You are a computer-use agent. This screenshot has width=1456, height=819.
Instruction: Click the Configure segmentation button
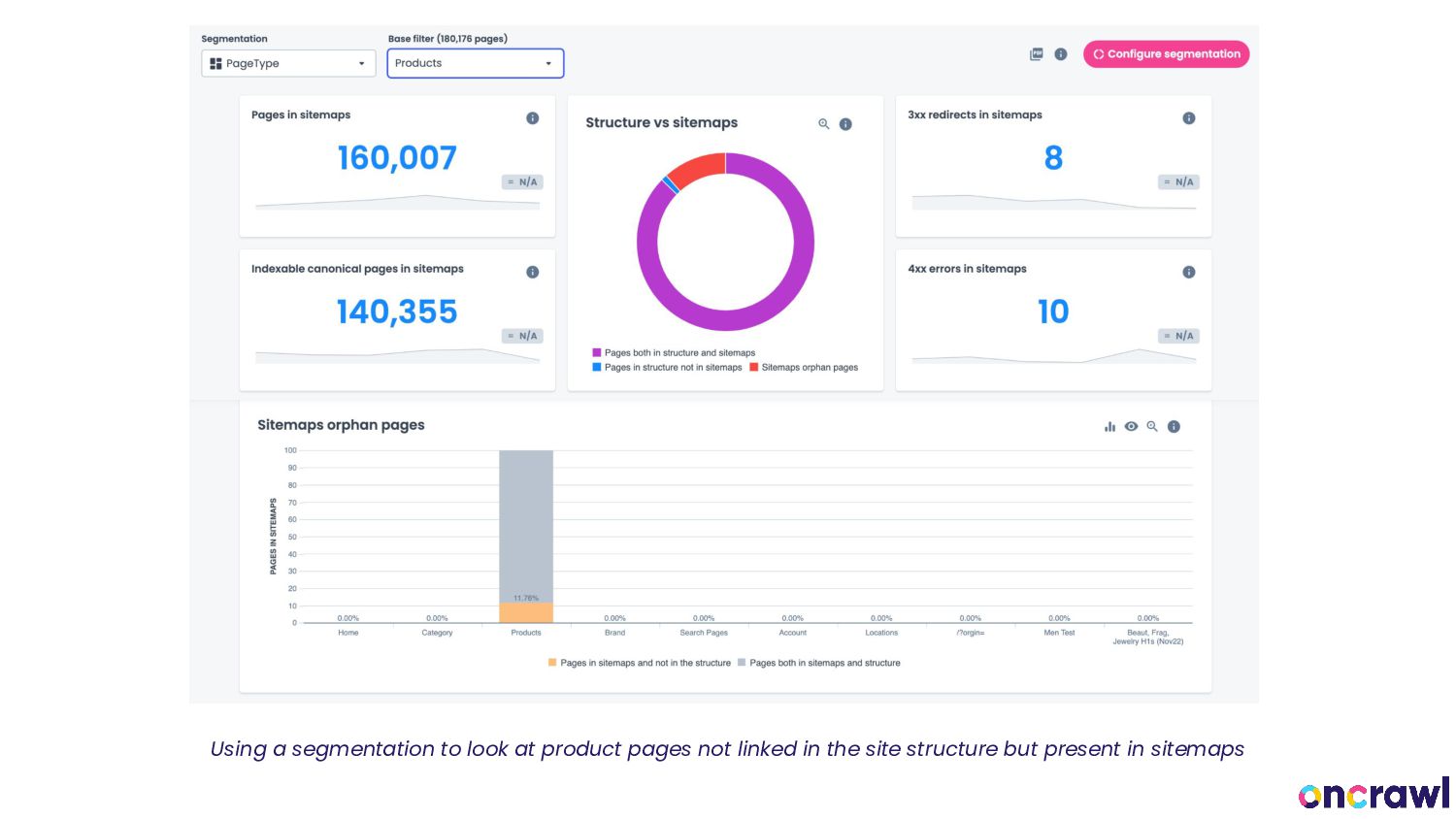[x=1166, y=54]
